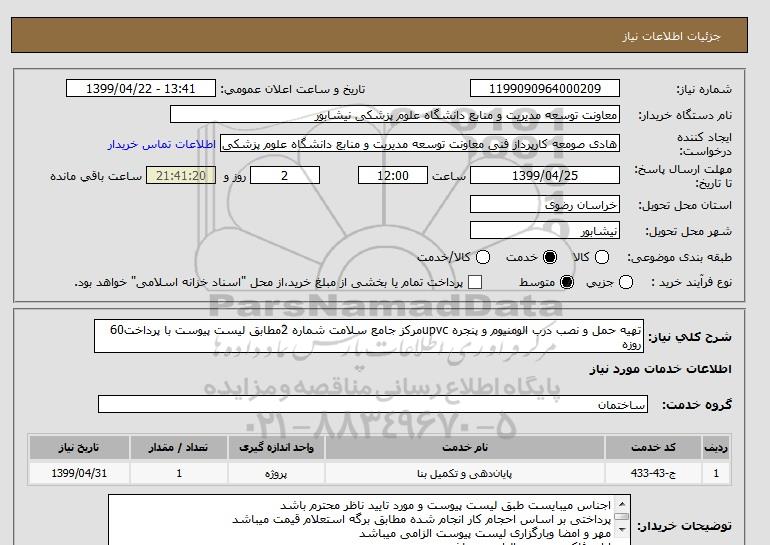Select the کالا/خدمت radio button
Screen dimensions: 770x545
483,257
